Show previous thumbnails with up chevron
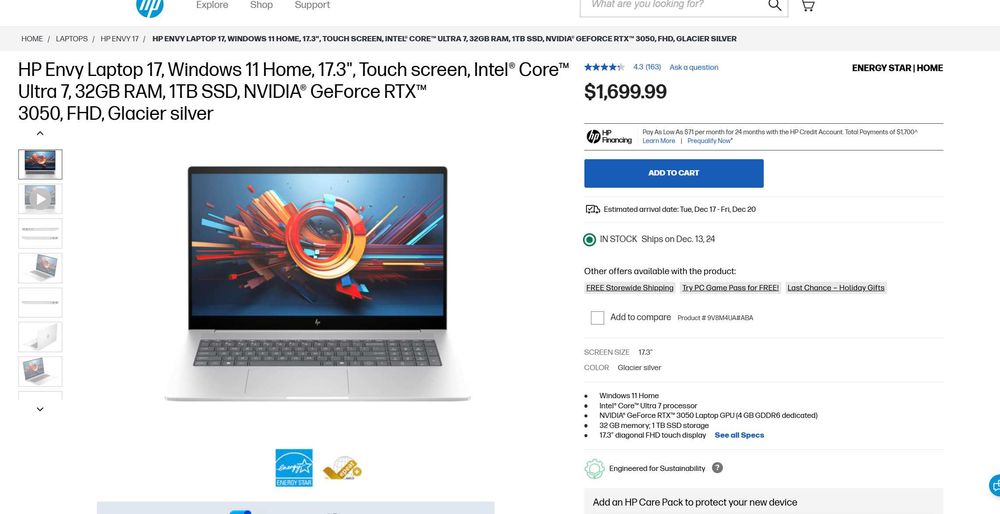Screen dimensions: 1000x514 pos(40,133)
